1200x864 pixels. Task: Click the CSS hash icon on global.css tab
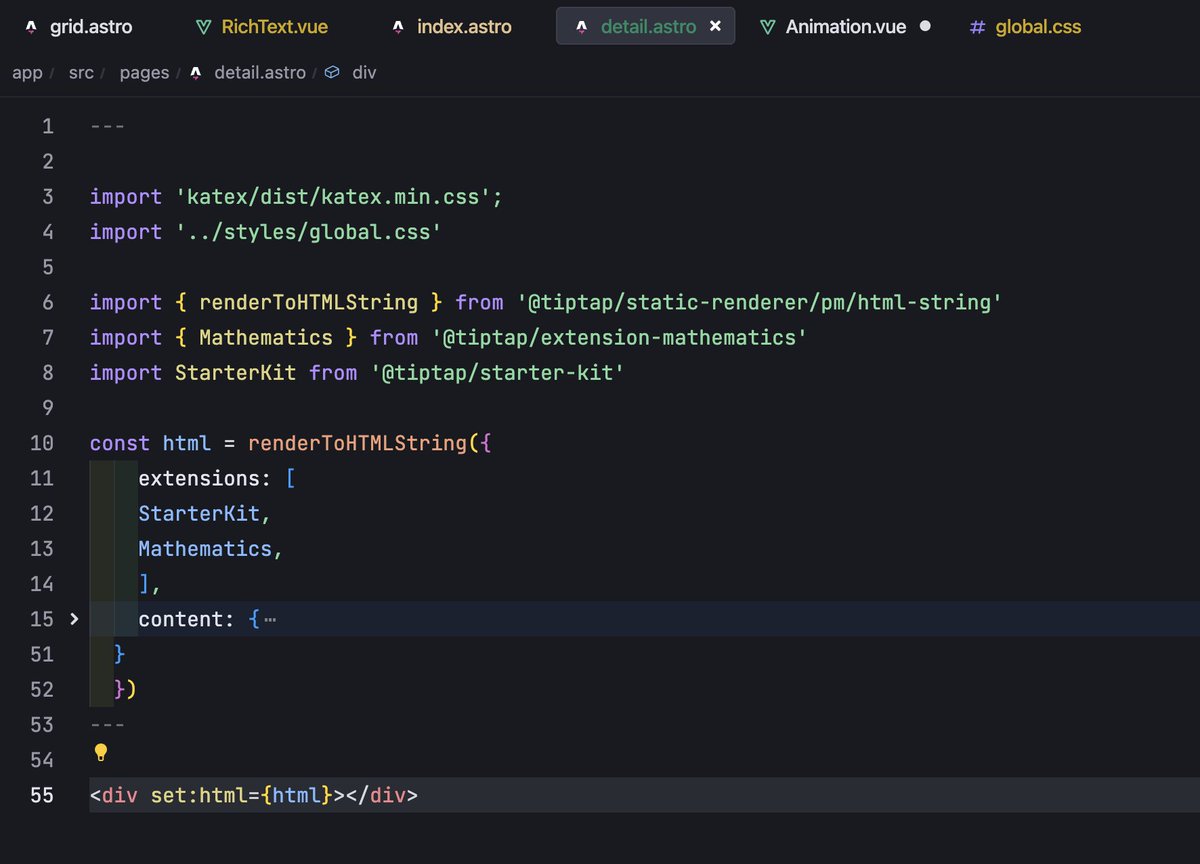977,26
